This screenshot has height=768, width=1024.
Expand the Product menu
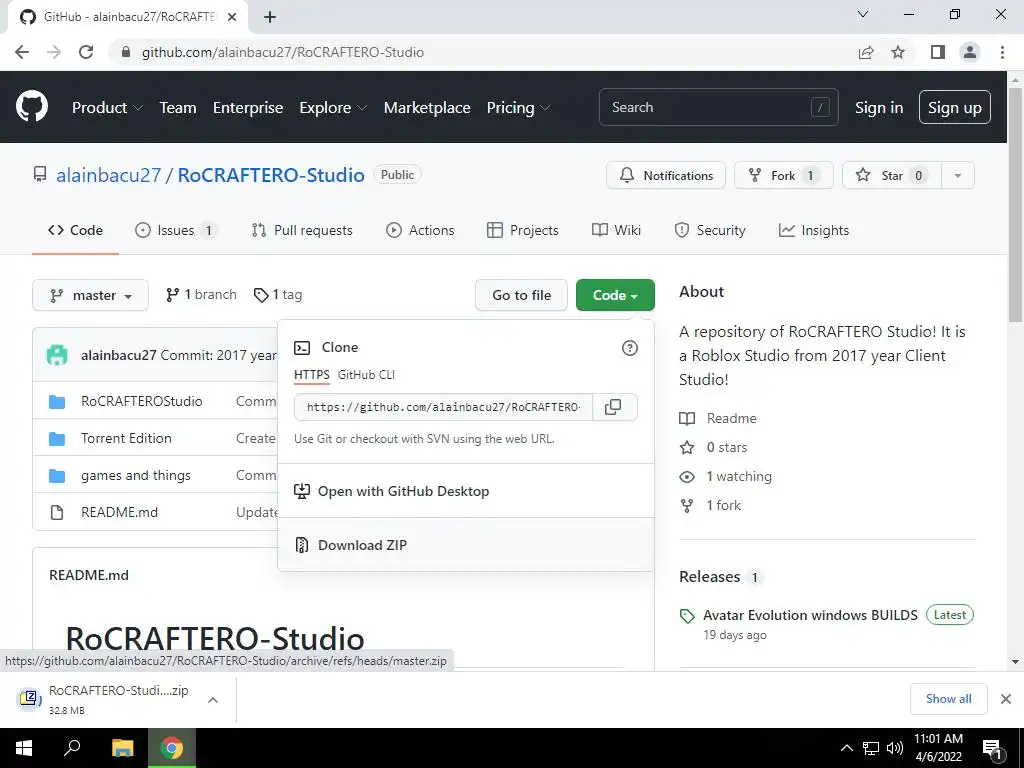point(107,107)
